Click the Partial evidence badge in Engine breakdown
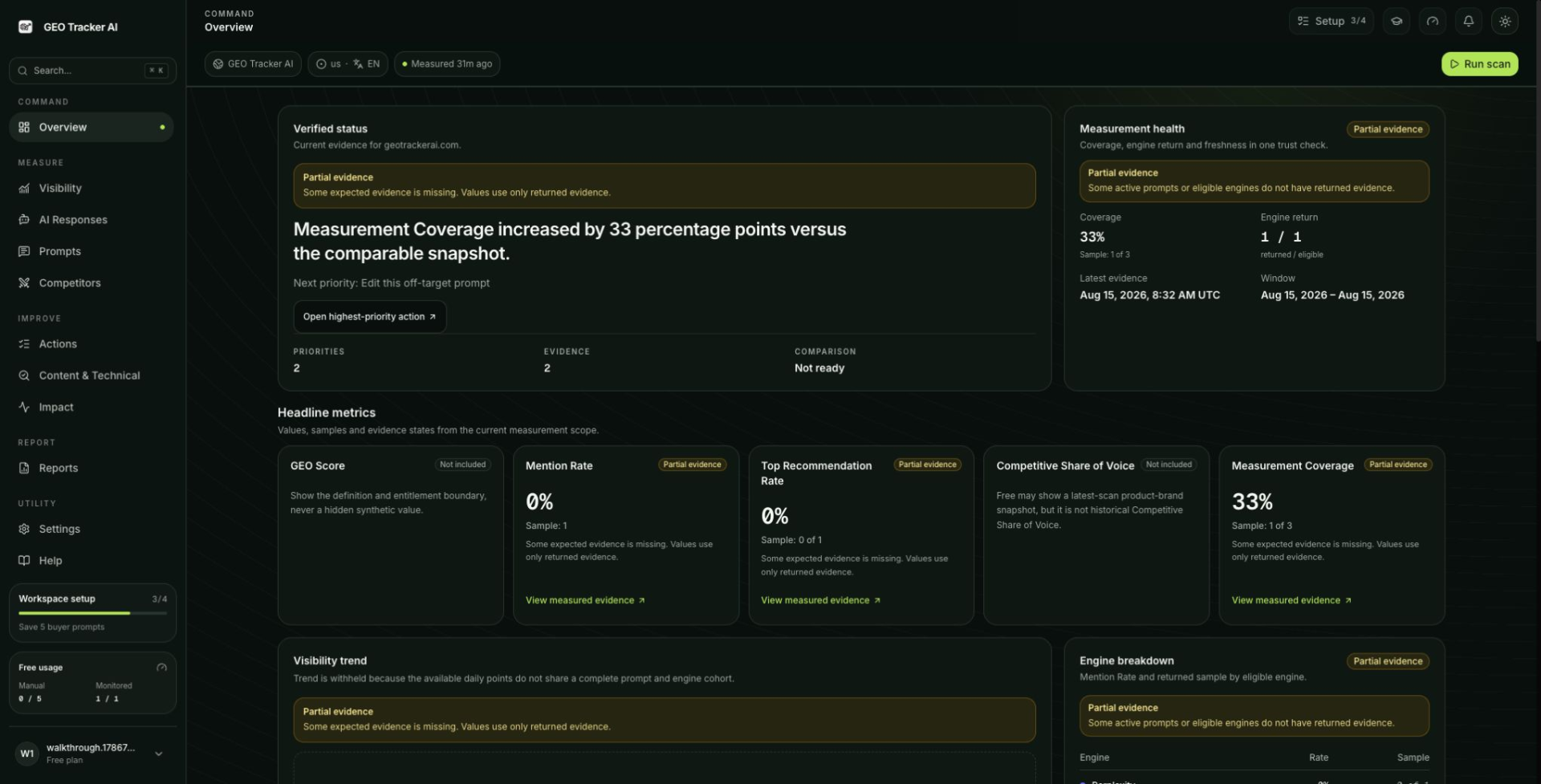The width and height of the screenshot is (1541, 784). pyautogui.click(x=1388, y=661)
